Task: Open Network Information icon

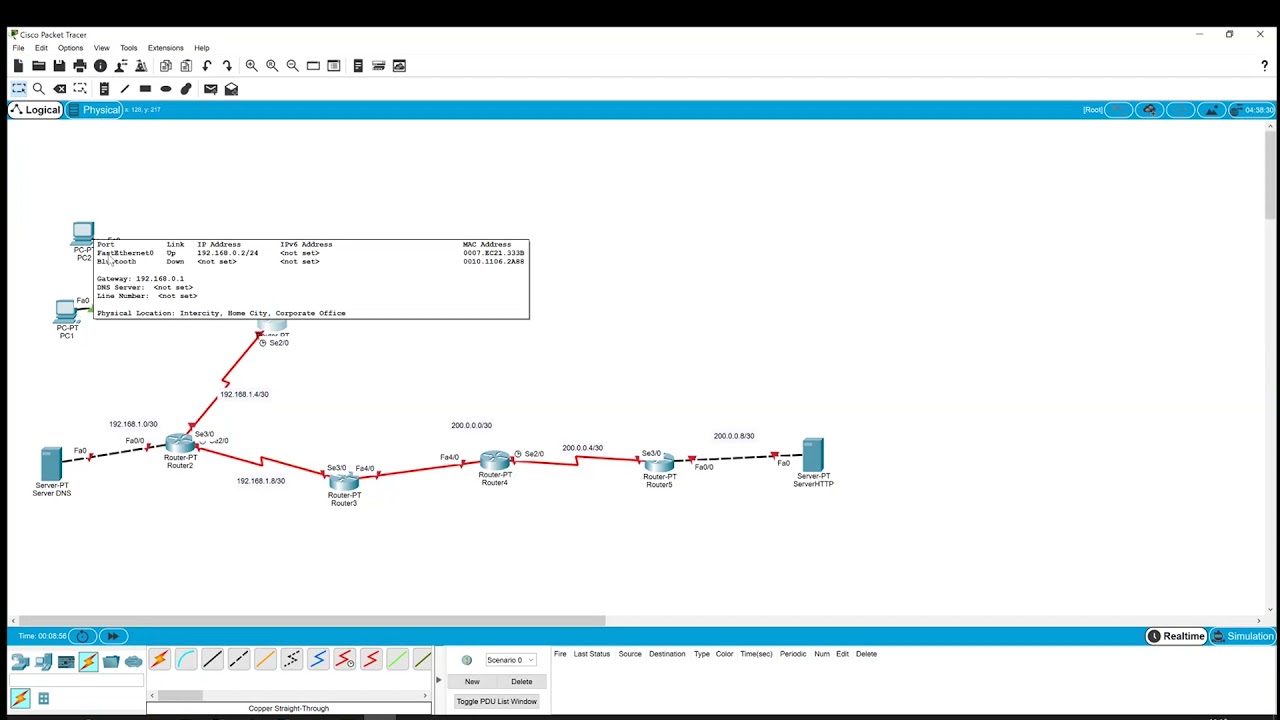Action: point(100,66)
